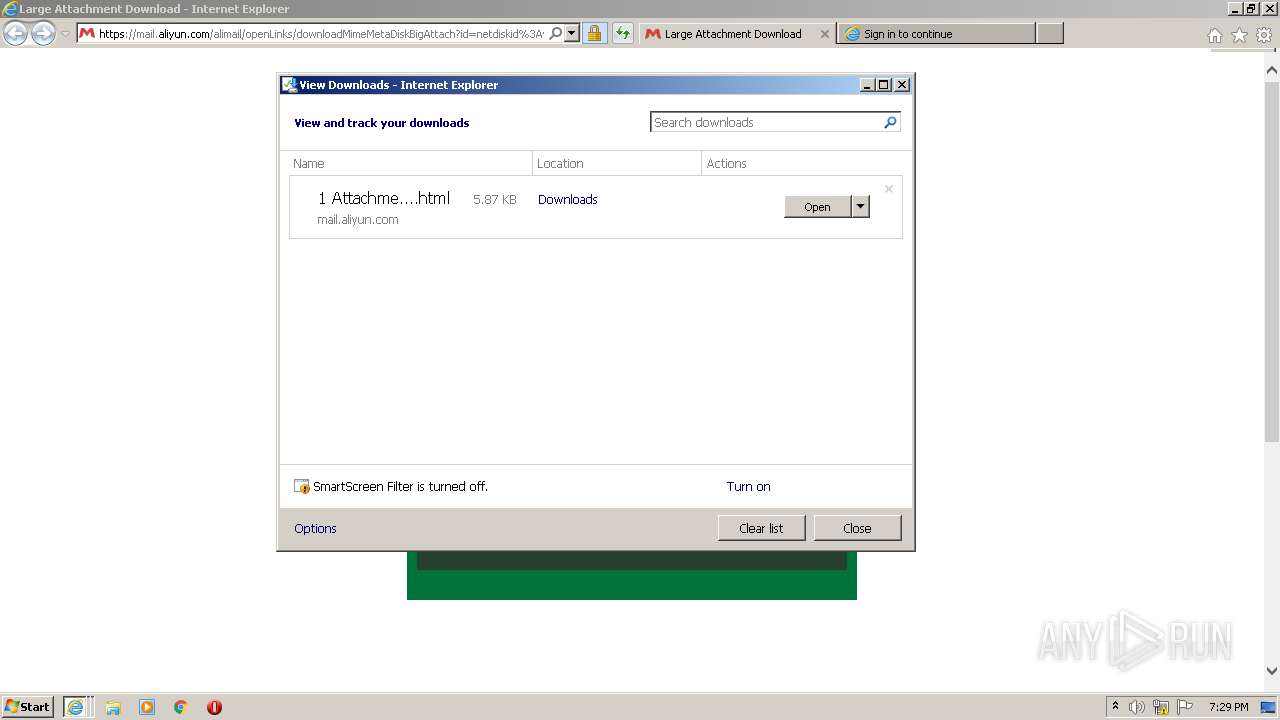Open Favorites star icon
The width and height of the screenshot is (1280, 720).
pos(1239,35)
